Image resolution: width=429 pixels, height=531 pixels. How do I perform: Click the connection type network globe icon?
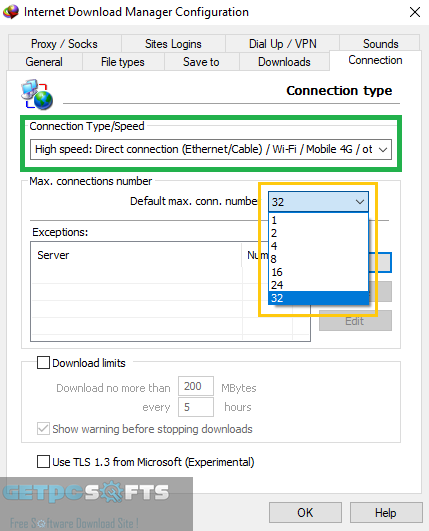coord(37,94)
